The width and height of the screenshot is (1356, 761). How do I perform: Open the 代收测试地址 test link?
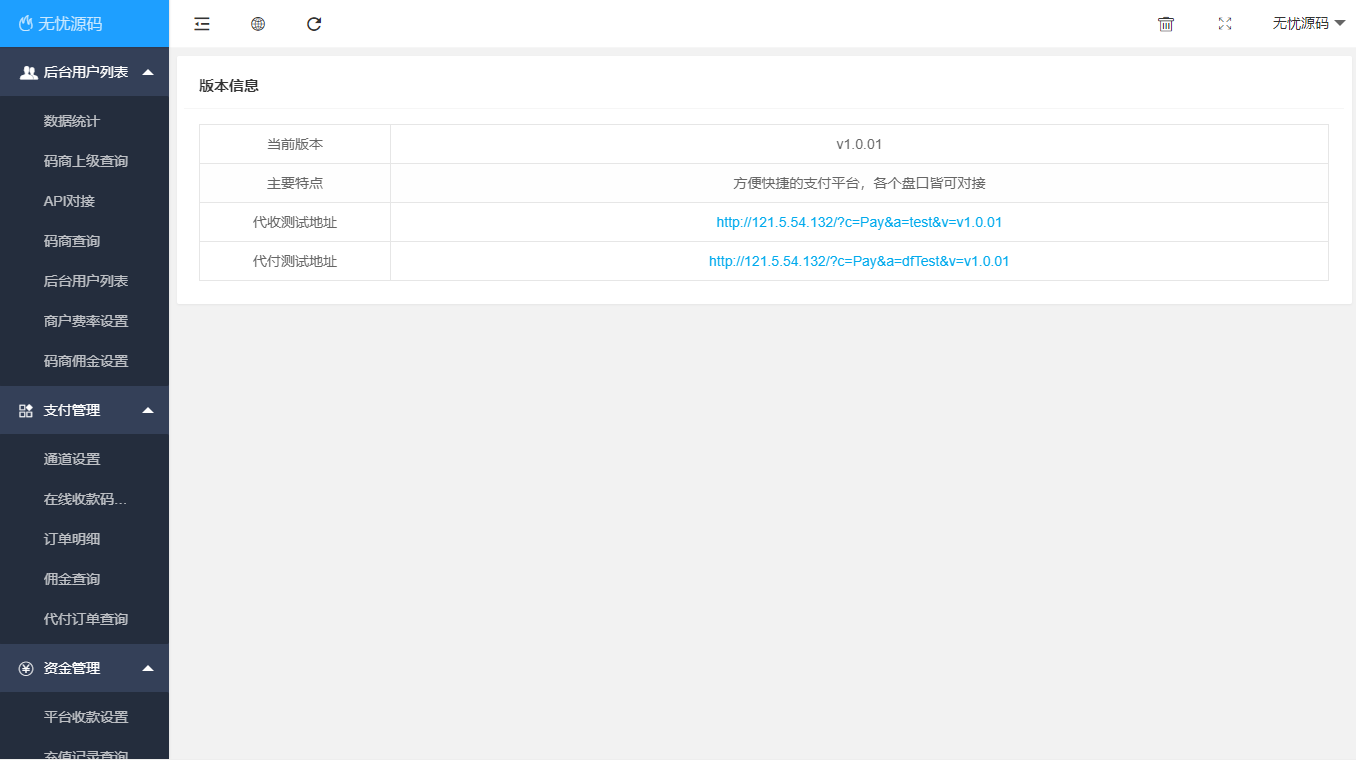coord(858,222)
